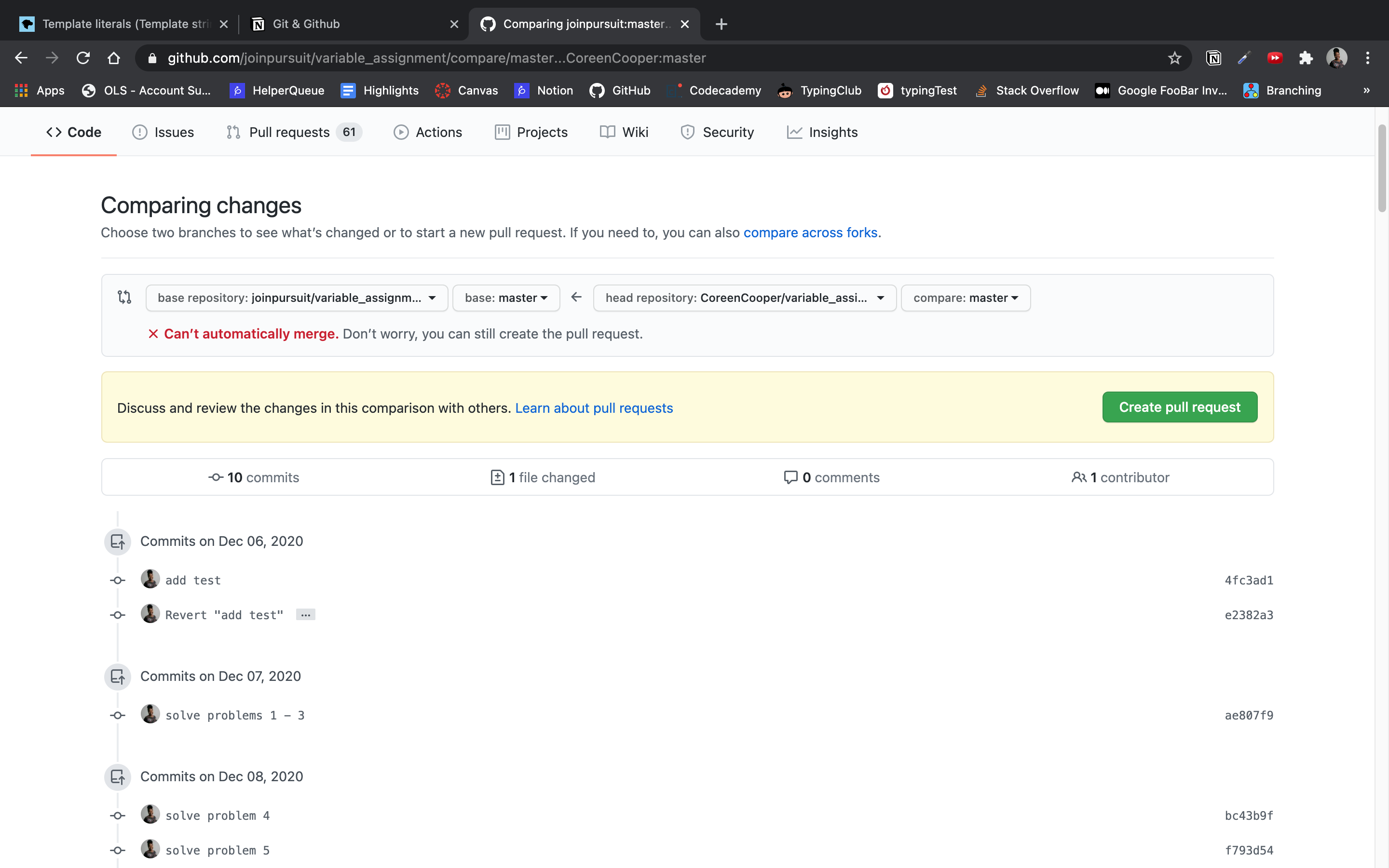Open the head repository CoreenCooper dropdown
The width and height of the screenshot is (1389, 868).
tap(744, 298)
